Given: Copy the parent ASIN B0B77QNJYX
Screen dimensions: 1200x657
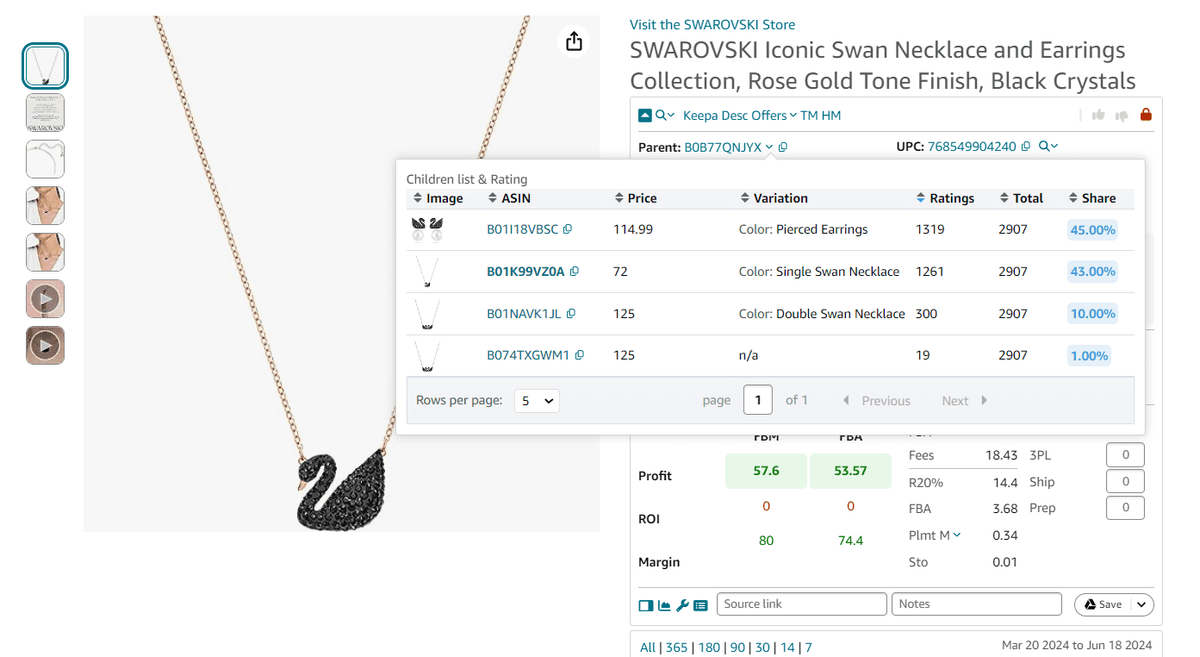Looking at the screenshot, I should click(x=783, y=147).
